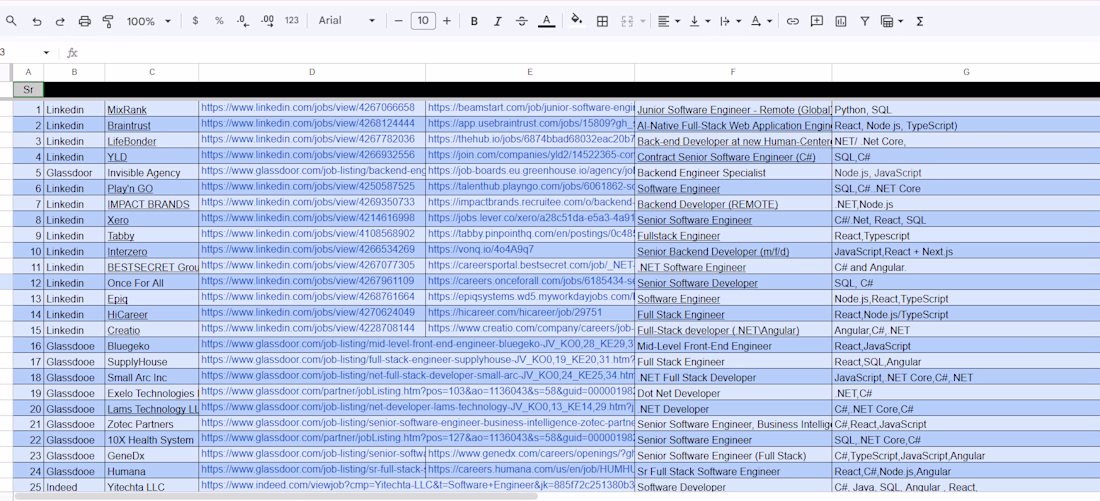Open more number formats (123)
The width and height of the screenshot is (1100, 501).
[x=292, y=21]
